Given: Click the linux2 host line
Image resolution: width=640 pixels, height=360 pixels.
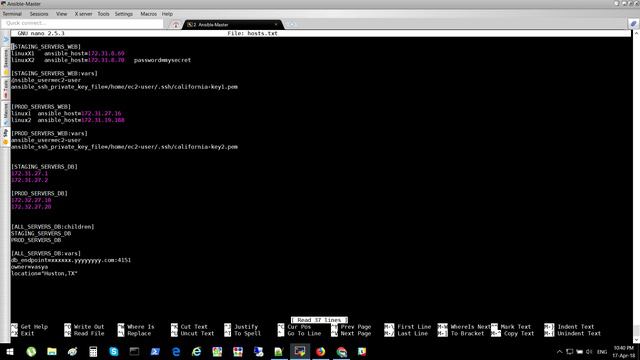Looking at the screenshot, I should pos(68,120).
